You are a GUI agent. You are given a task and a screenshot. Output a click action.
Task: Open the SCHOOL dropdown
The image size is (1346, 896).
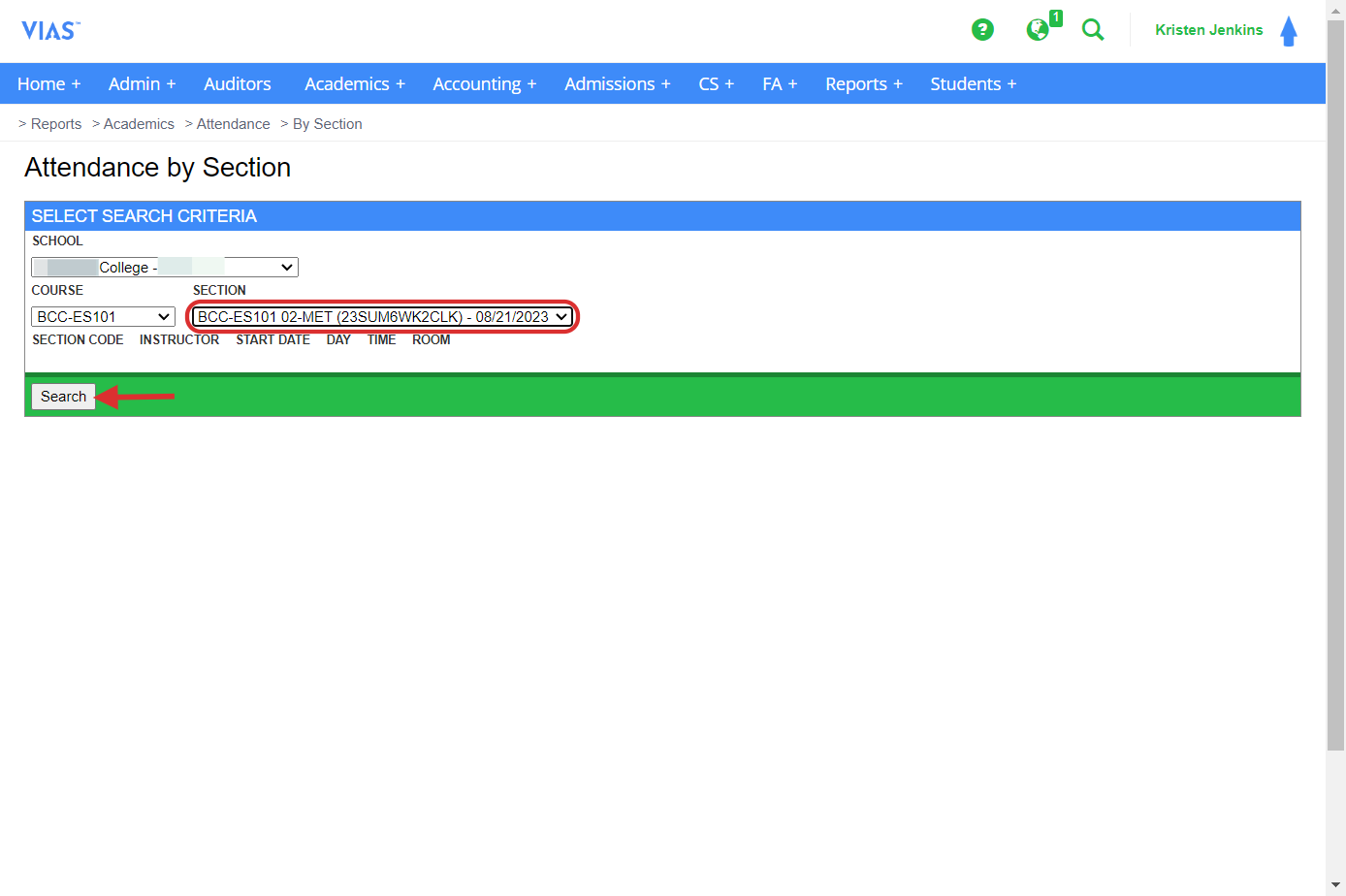coord(164,267)
